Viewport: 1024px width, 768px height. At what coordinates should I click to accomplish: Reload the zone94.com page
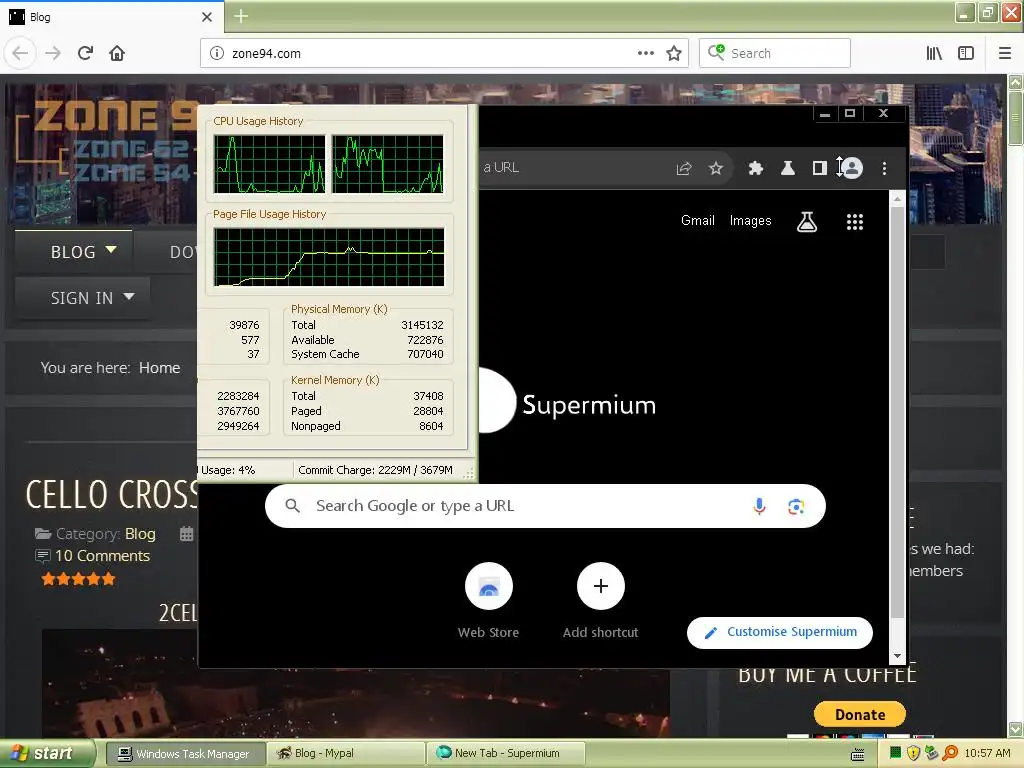point(86,53)
